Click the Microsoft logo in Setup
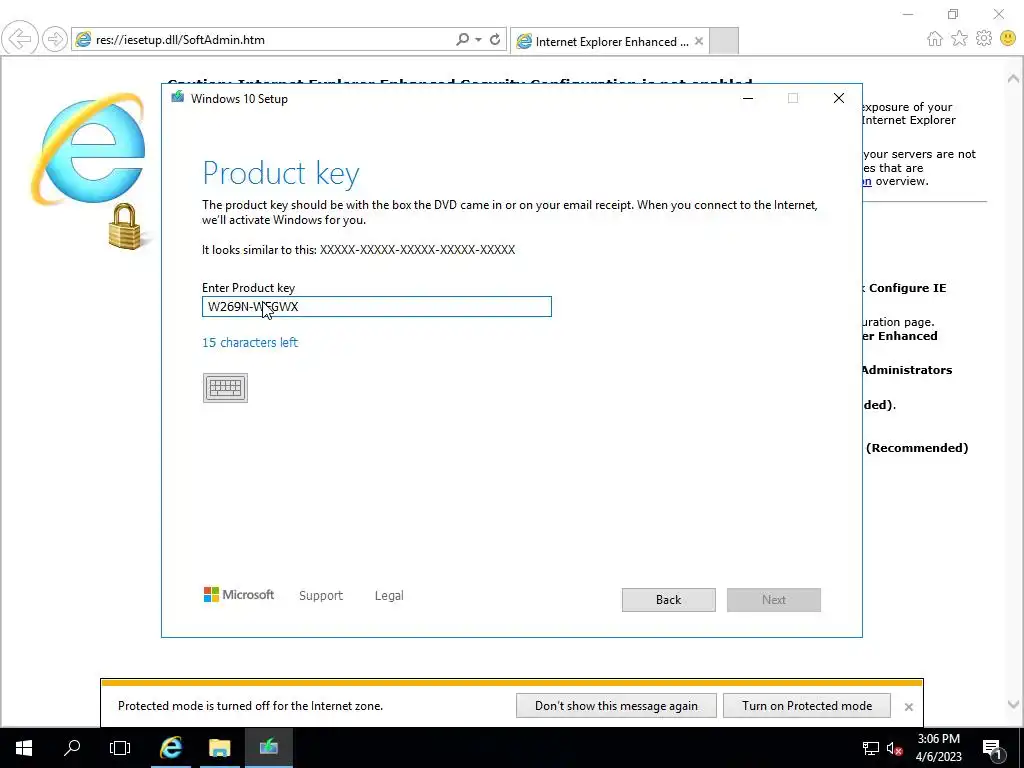Screen dimensions: 1024x768 point(239,595)
